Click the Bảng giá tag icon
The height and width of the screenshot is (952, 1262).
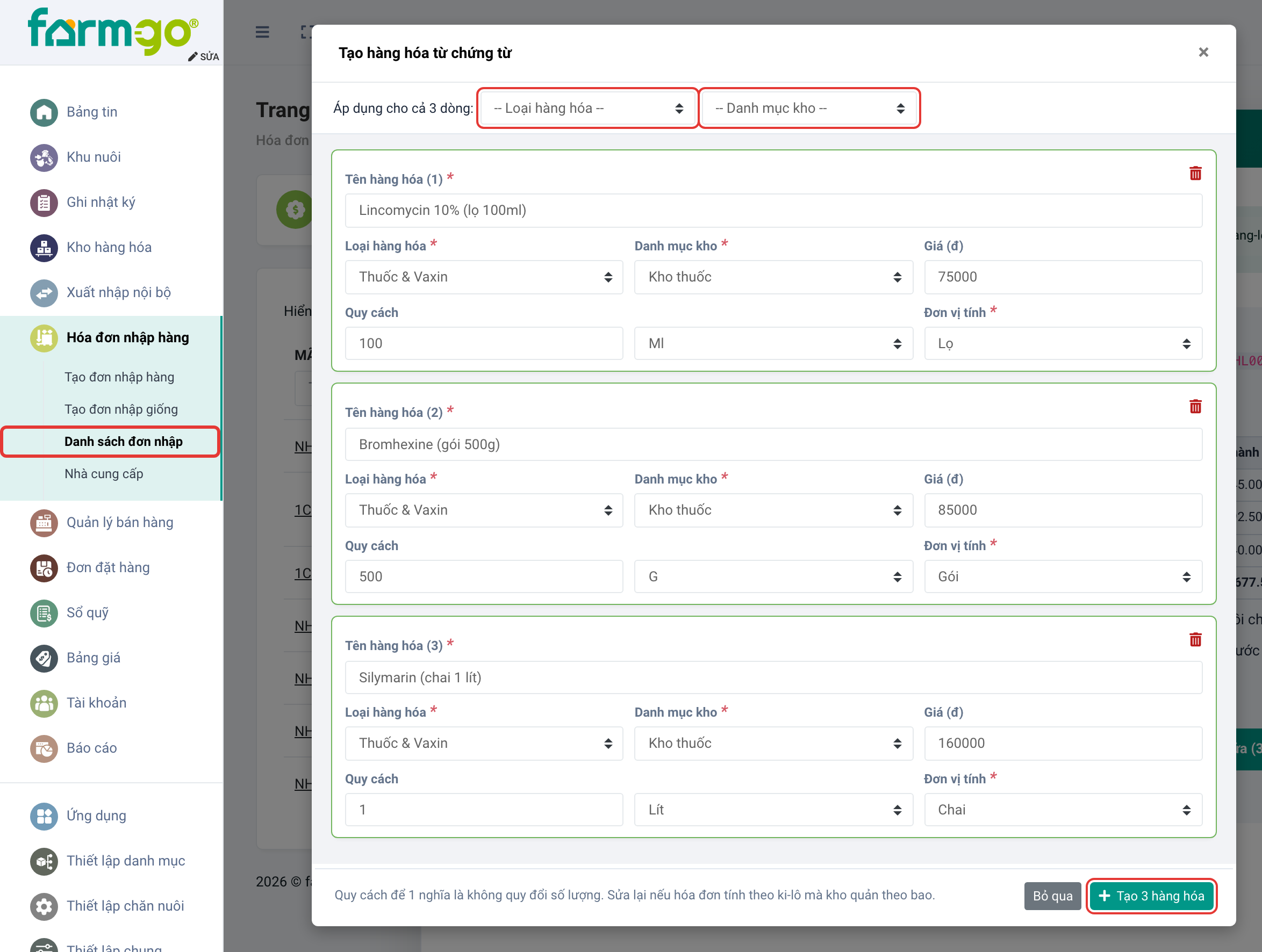[x=44, y=658]
